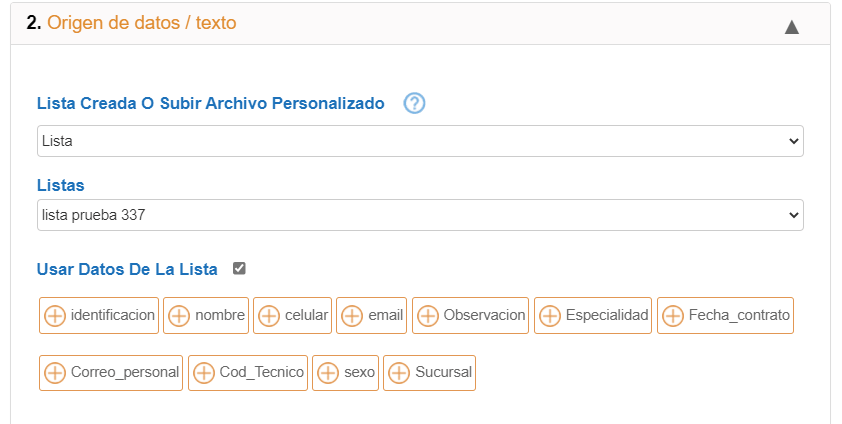Uncheck Usar Datos De La Lista checkbox
The width and height of the screenshot is (842, 424).
pyautogui.click(x=239, y=268)
